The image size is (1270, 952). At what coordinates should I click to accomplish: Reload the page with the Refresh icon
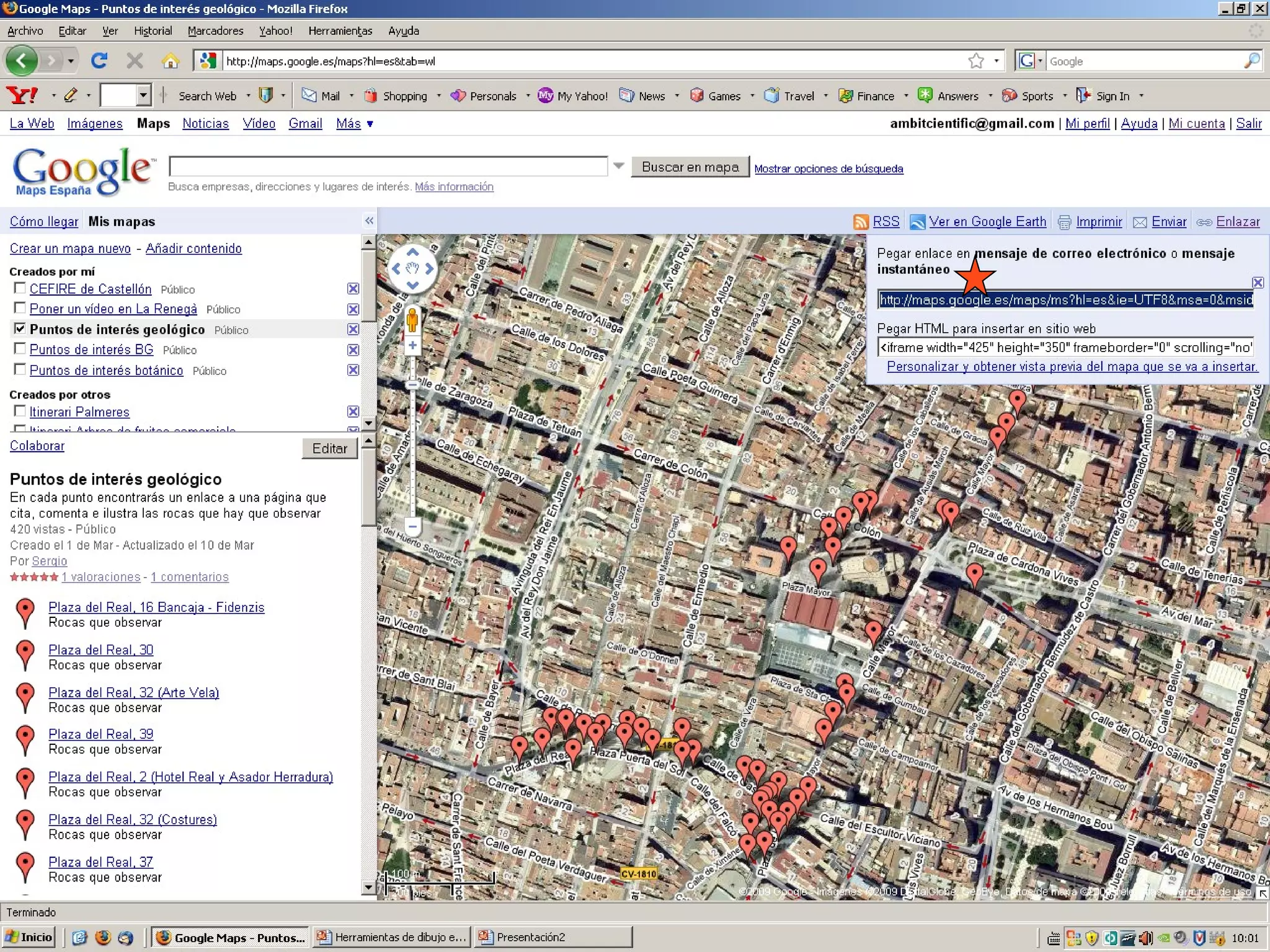pos(99,61)
